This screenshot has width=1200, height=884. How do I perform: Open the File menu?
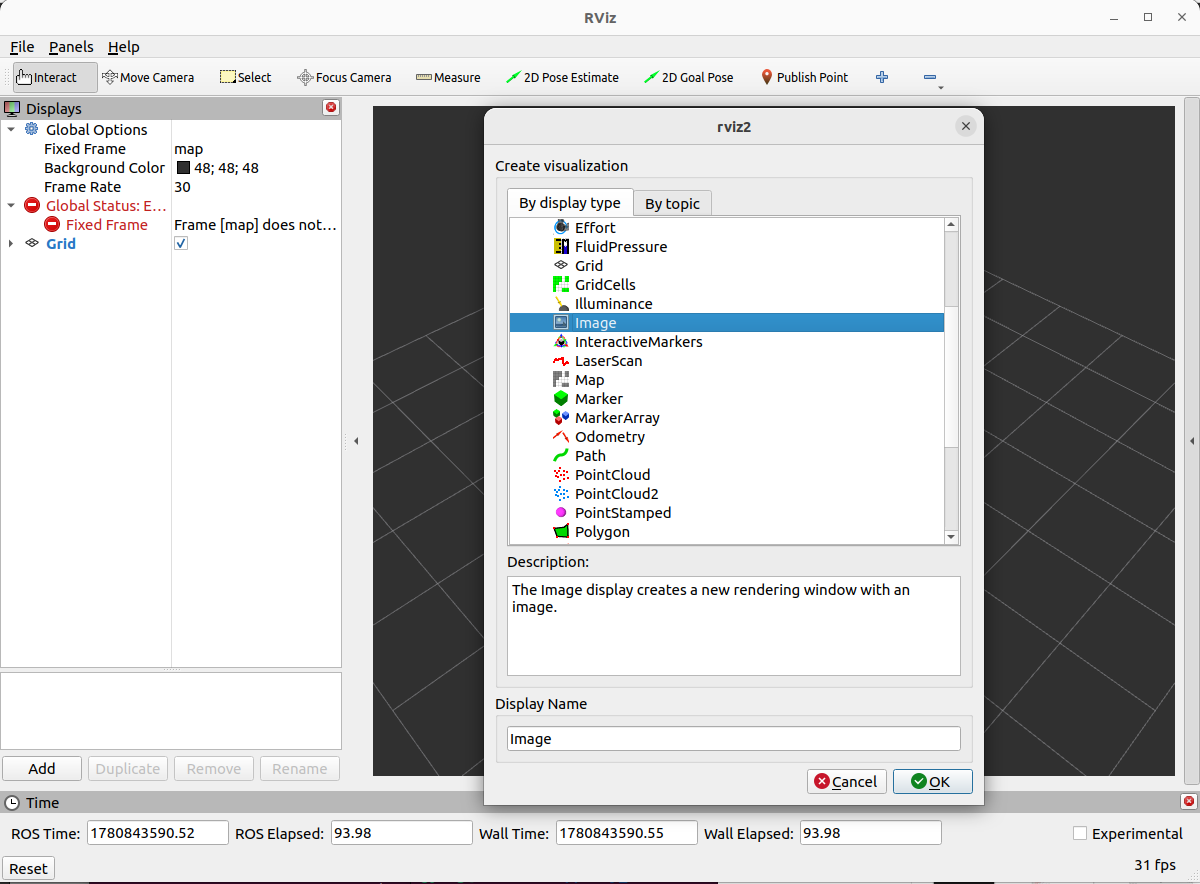point(22,46)
